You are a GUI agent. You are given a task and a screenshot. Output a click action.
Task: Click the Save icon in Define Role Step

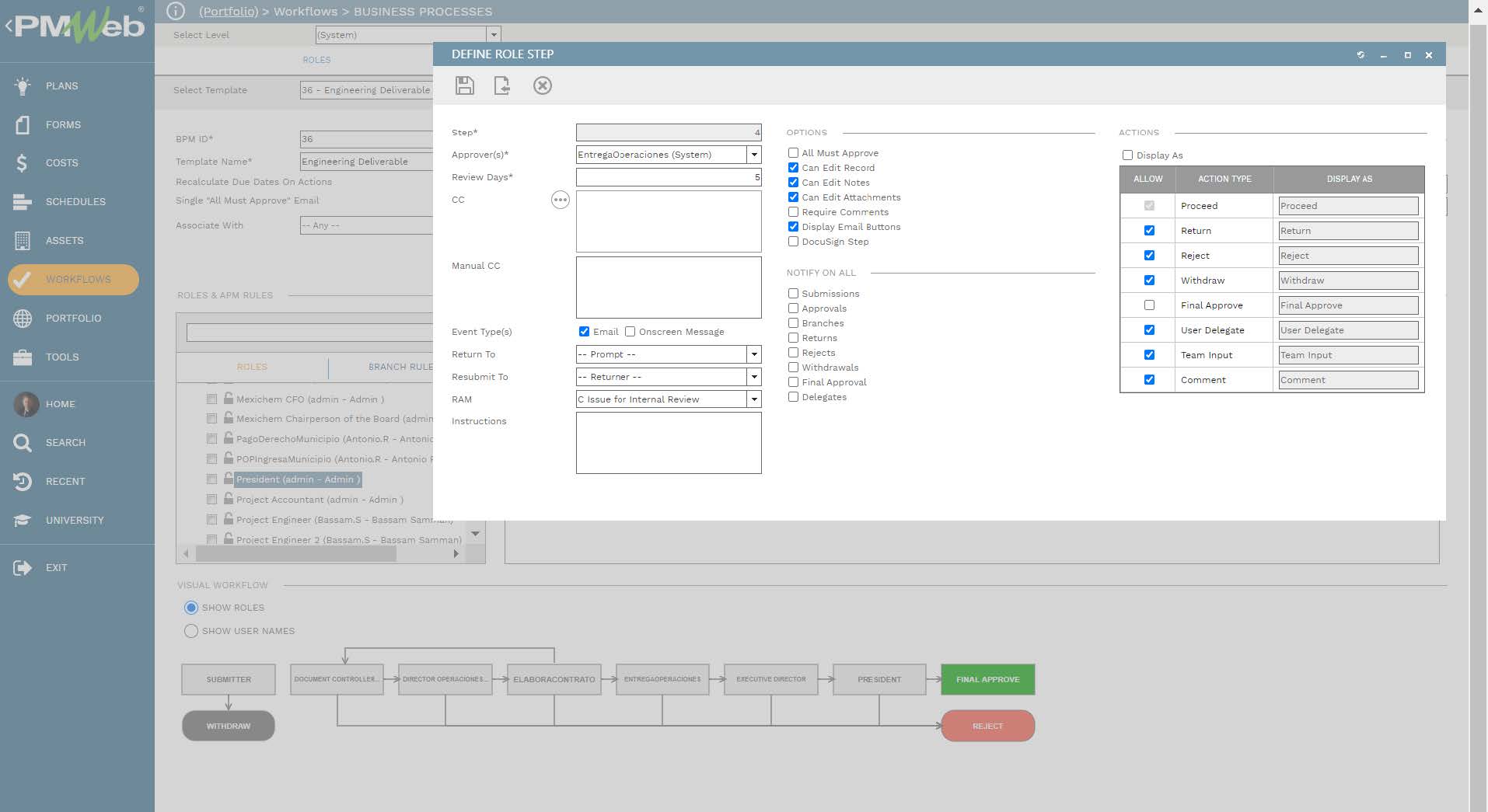pos(464,85)
